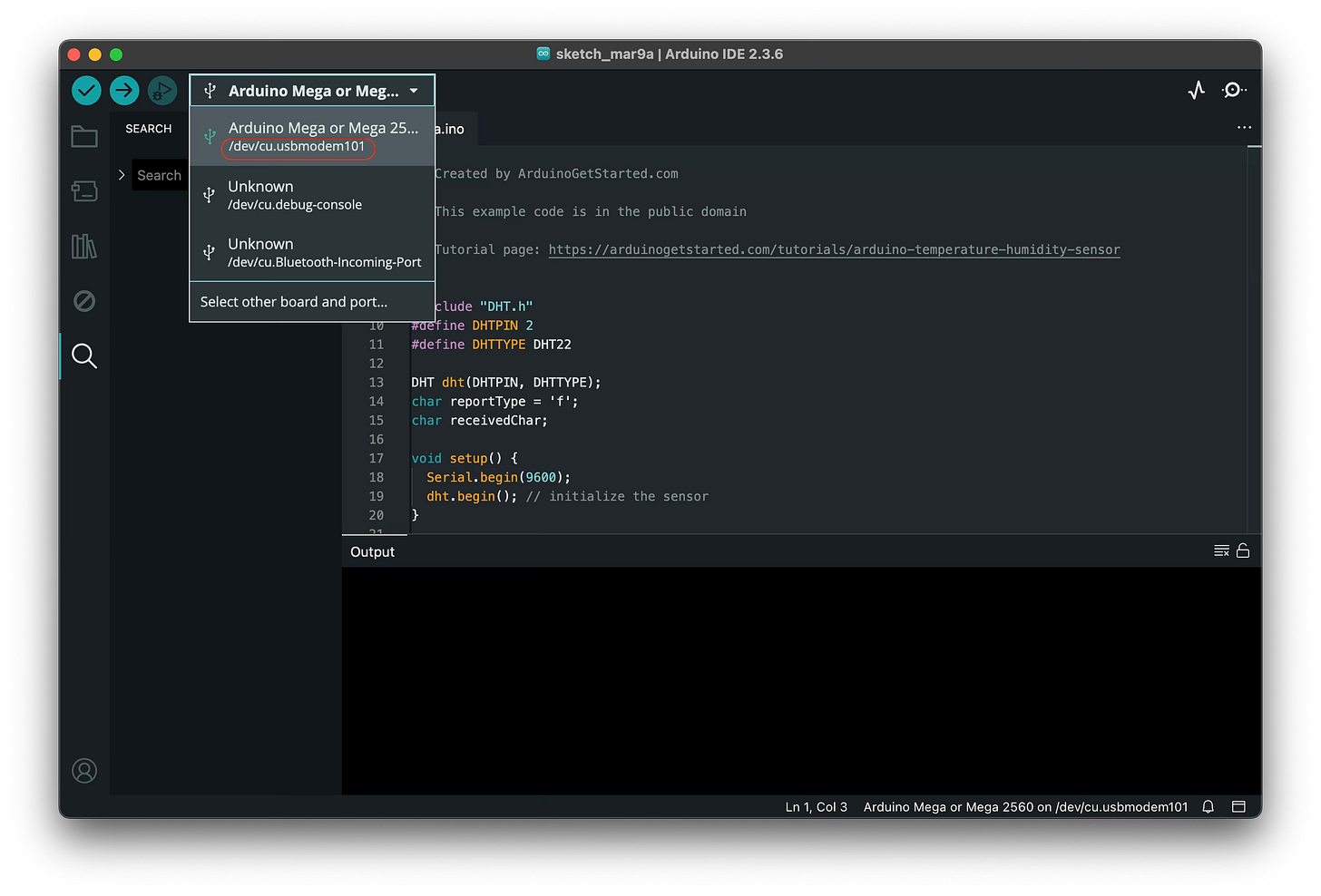Collapse the board selector dropdown
The image size is (1321, 896).
414,90
